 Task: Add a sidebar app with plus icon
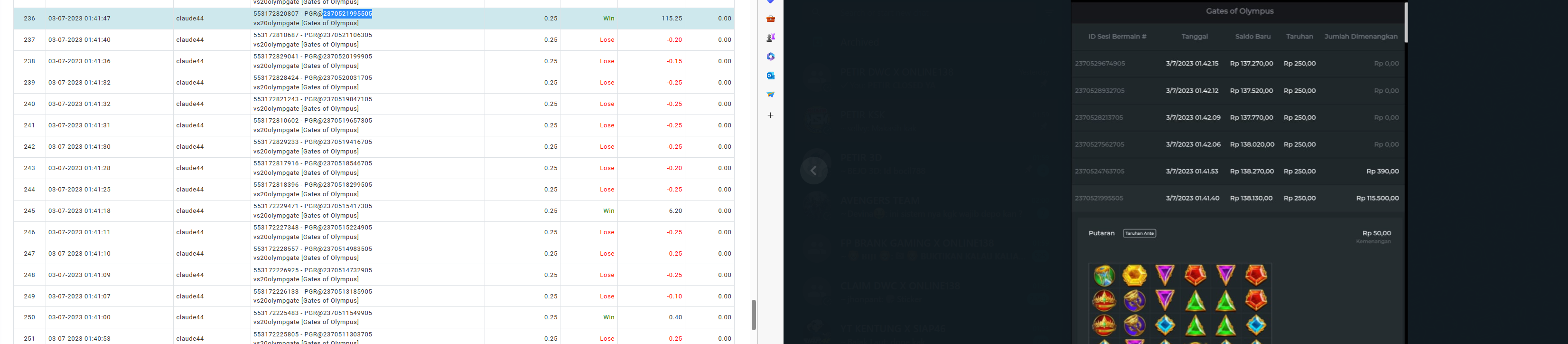click(x=771, y=115)
